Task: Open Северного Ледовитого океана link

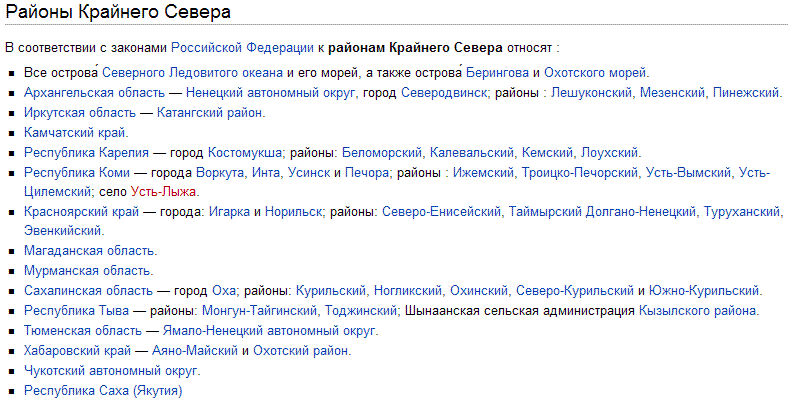Action: click(192, 73)
